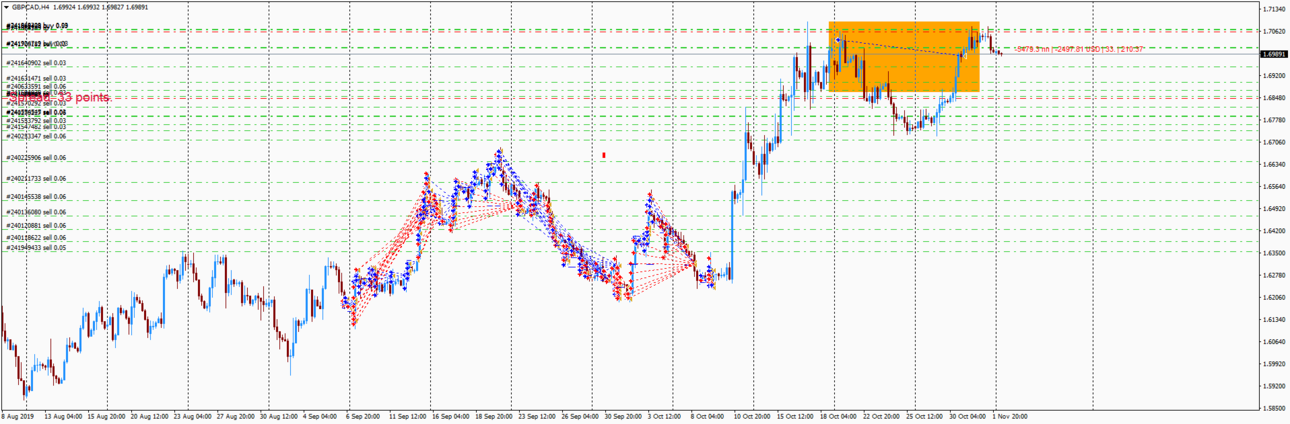The image size is (1290, 424).
Task: Select order label #240118622 sell 0.06
Action: [36, 238]
